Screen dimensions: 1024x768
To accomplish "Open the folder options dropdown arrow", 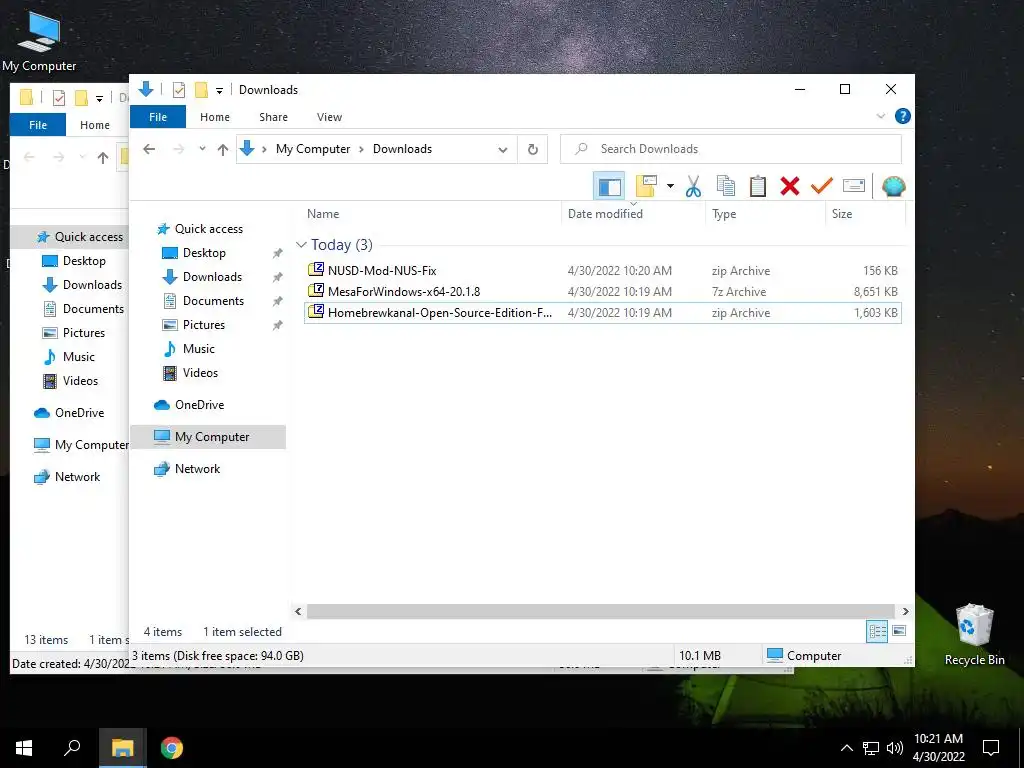I will (x=670, y=186).
